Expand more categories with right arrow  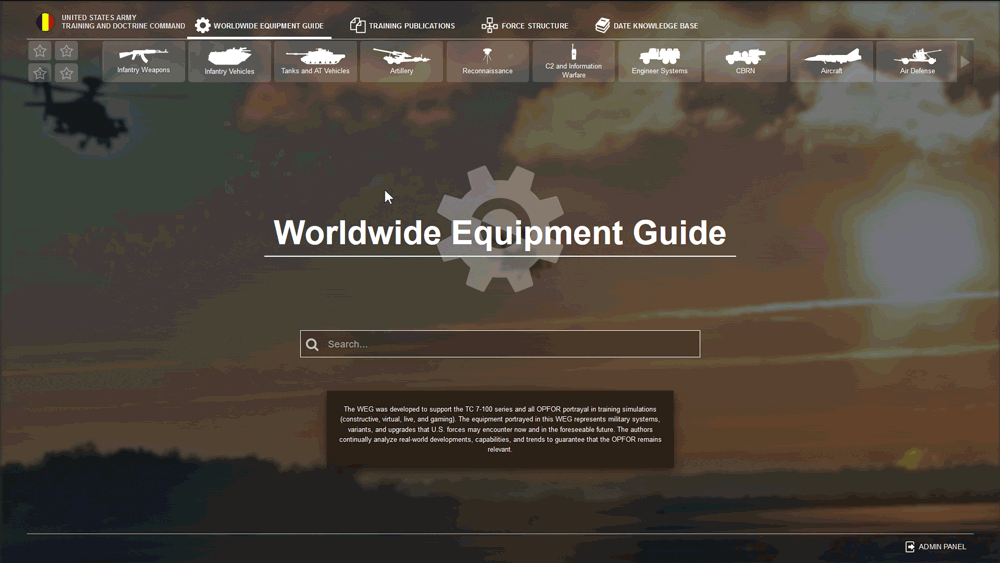965,62
